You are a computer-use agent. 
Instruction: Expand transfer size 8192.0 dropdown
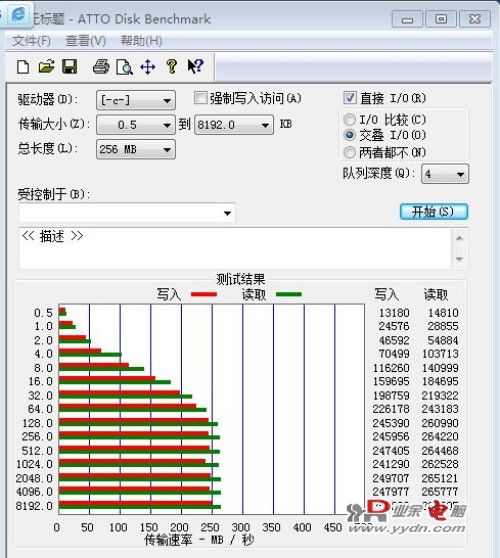click(x=234, y=125)
